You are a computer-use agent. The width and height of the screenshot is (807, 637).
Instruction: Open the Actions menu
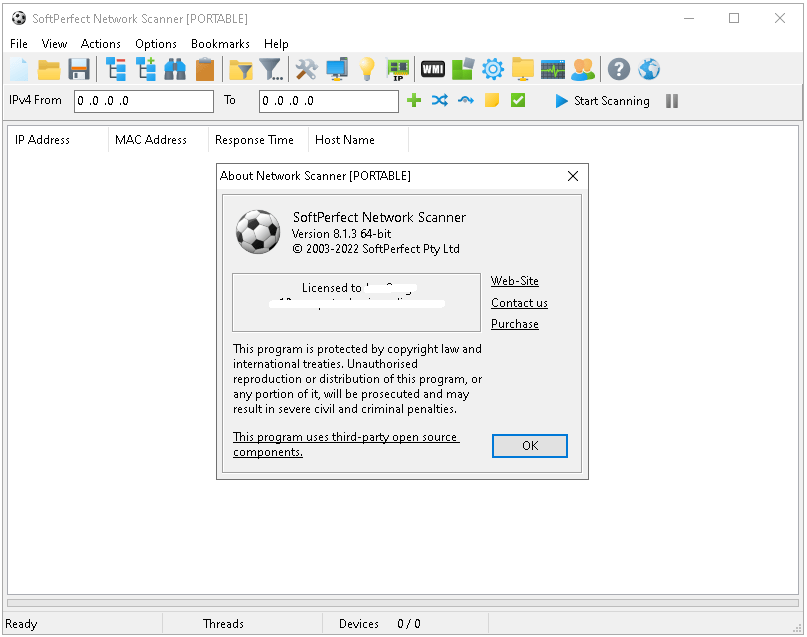pos(101,44)
